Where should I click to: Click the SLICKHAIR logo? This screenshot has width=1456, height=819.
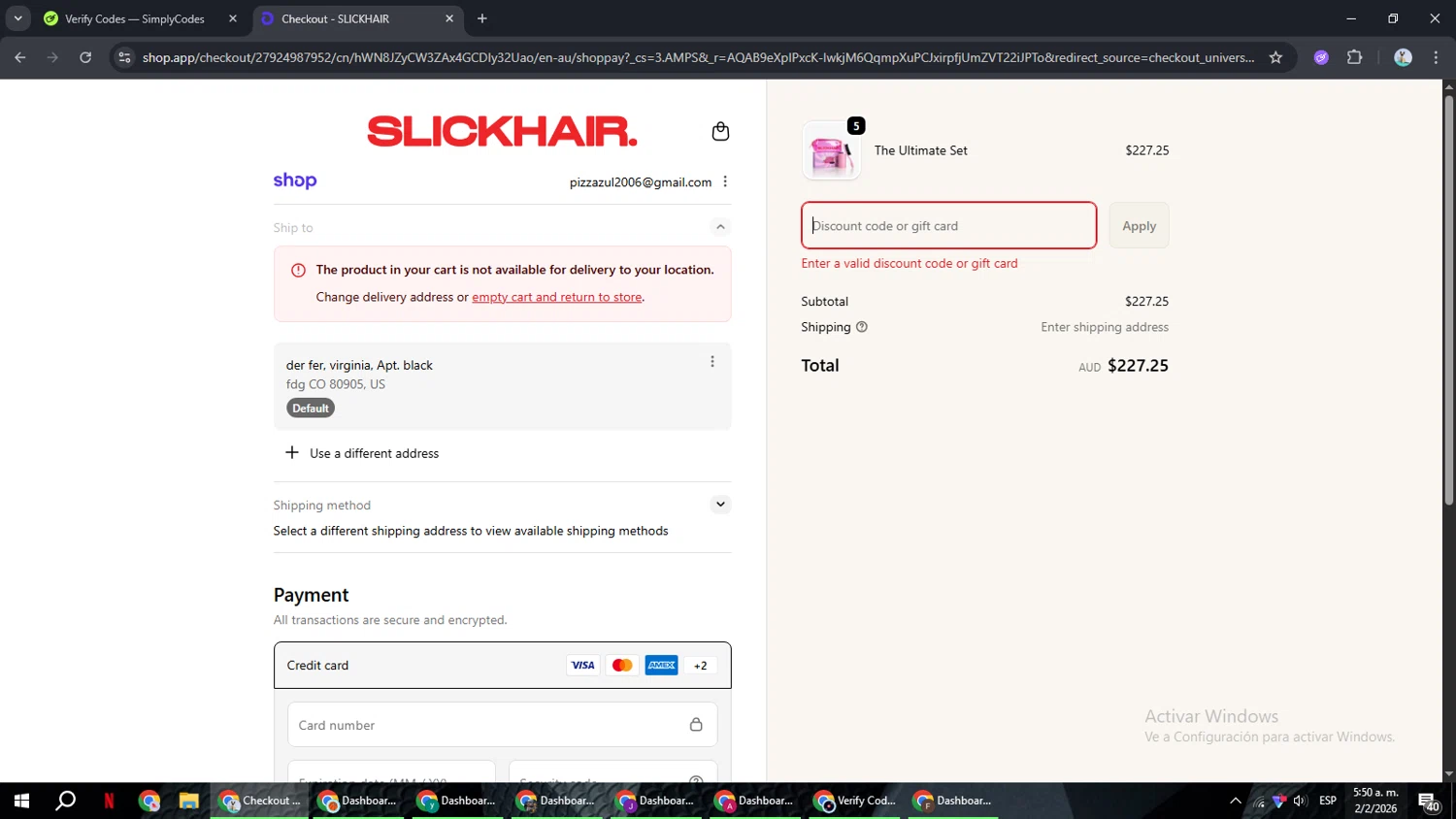502,131
